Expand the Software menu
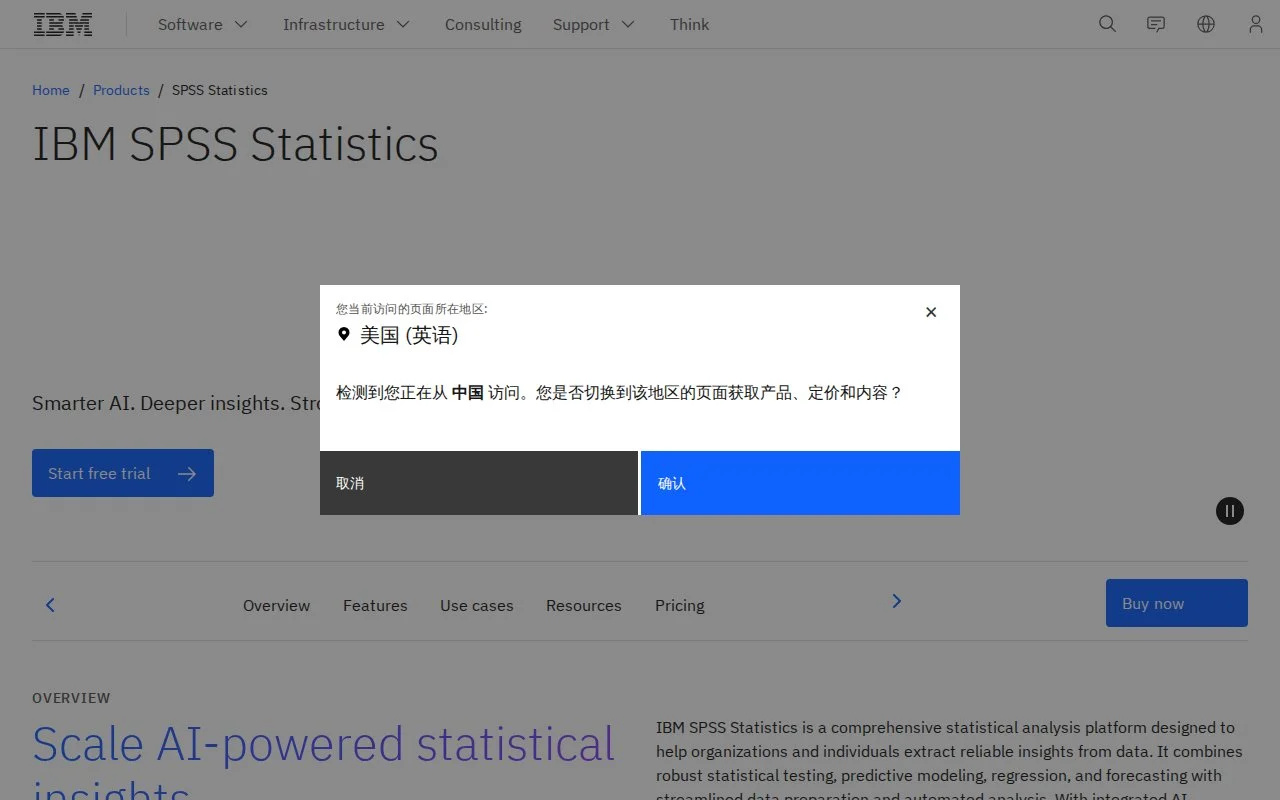The image size is (1280, 800). coord(203,24)
